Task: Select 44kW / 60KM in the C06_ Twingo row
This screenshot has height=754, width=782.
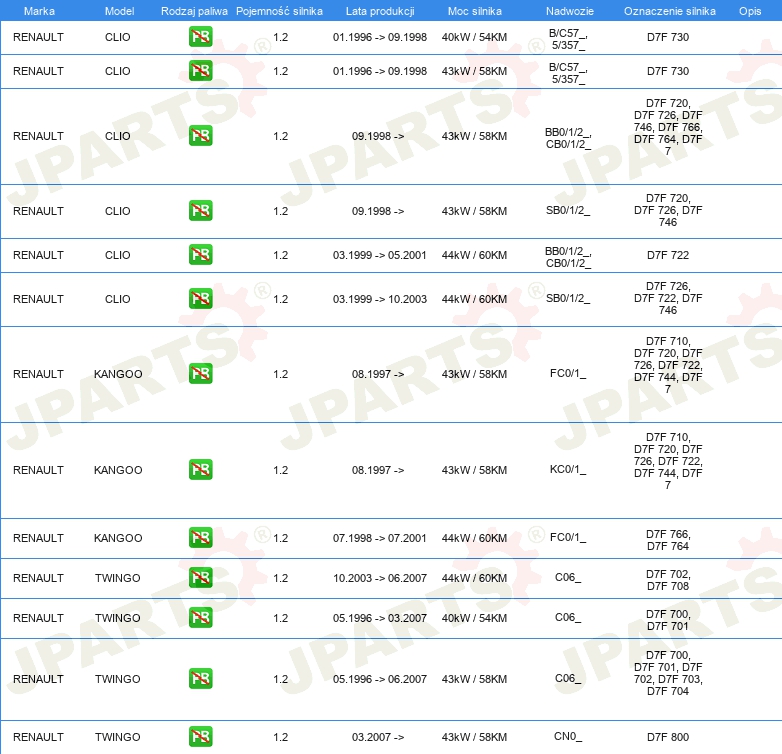Action: click(x=474, y=578)
